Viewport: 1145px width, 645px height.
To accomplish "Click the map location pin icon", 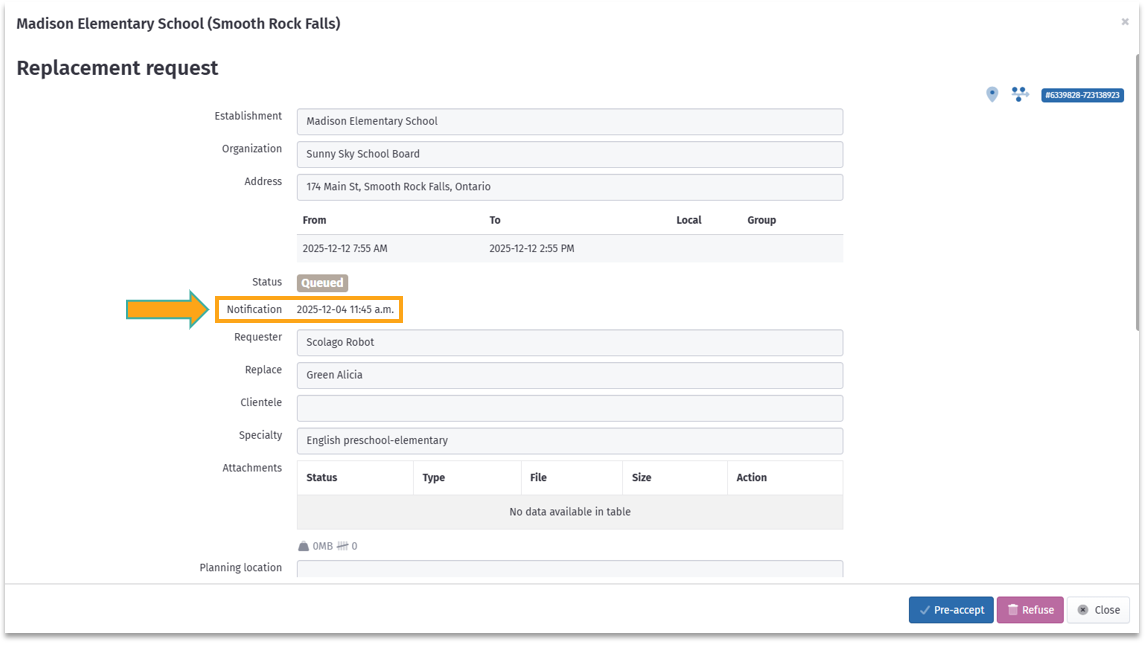I will [x=992, y=94].
